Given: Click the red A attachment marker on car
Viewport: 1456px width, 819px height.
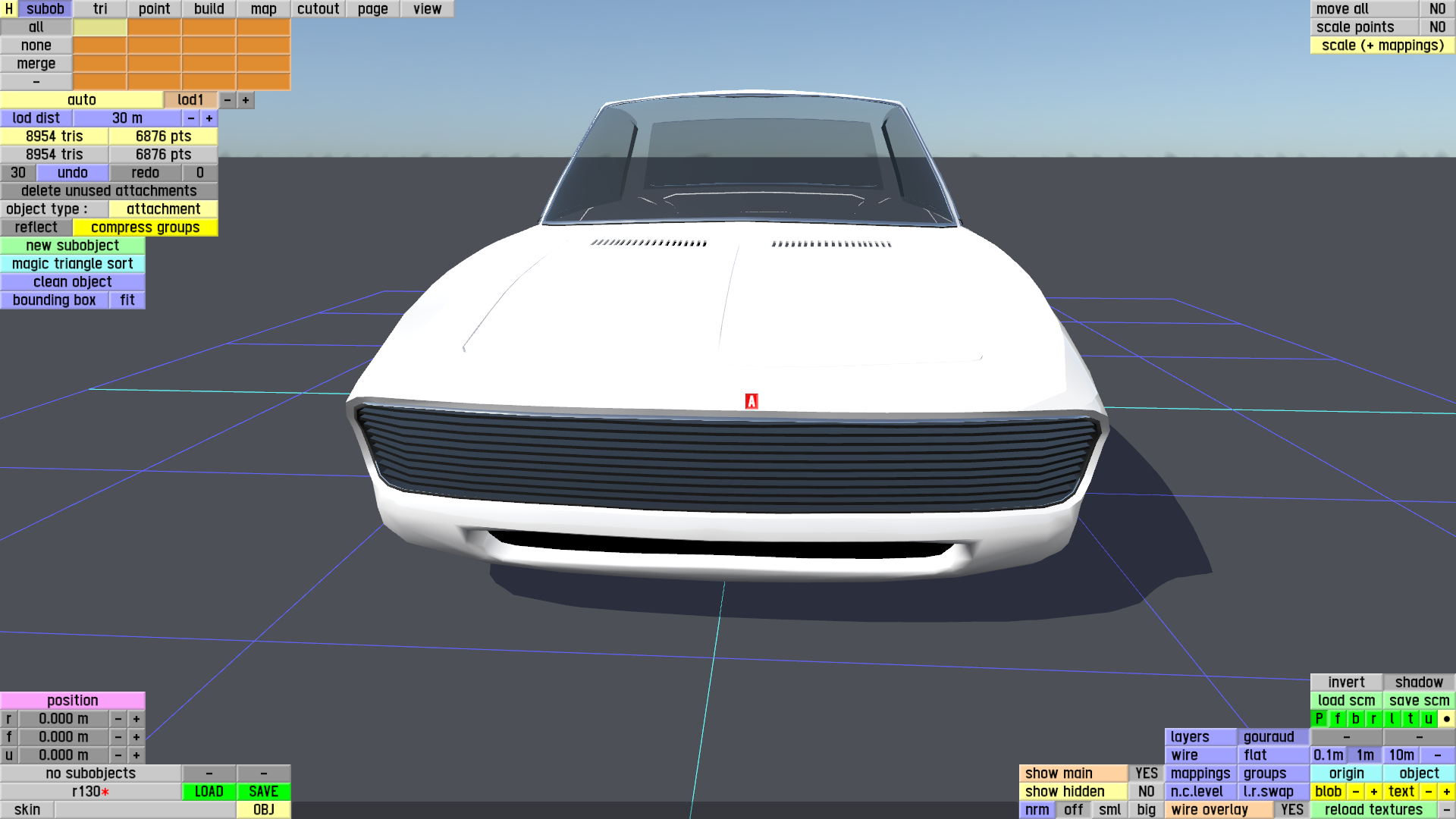Looking at the screenshot, I should point(752,401).
